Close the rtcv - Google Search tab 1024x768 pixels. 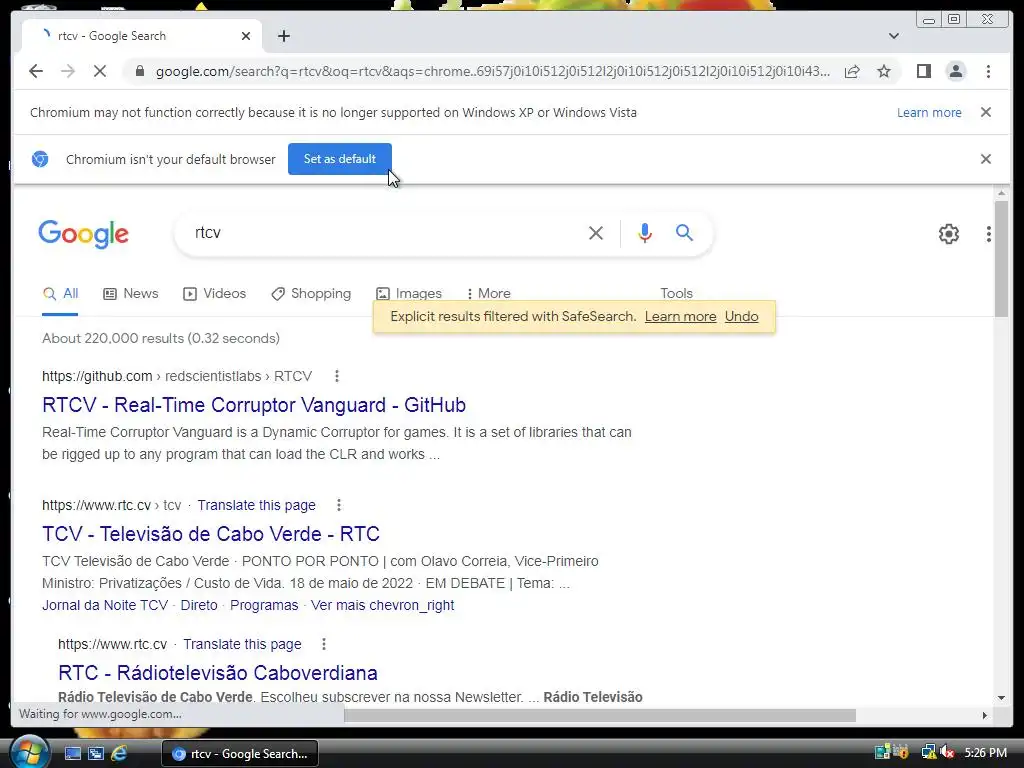coord(246,36)
